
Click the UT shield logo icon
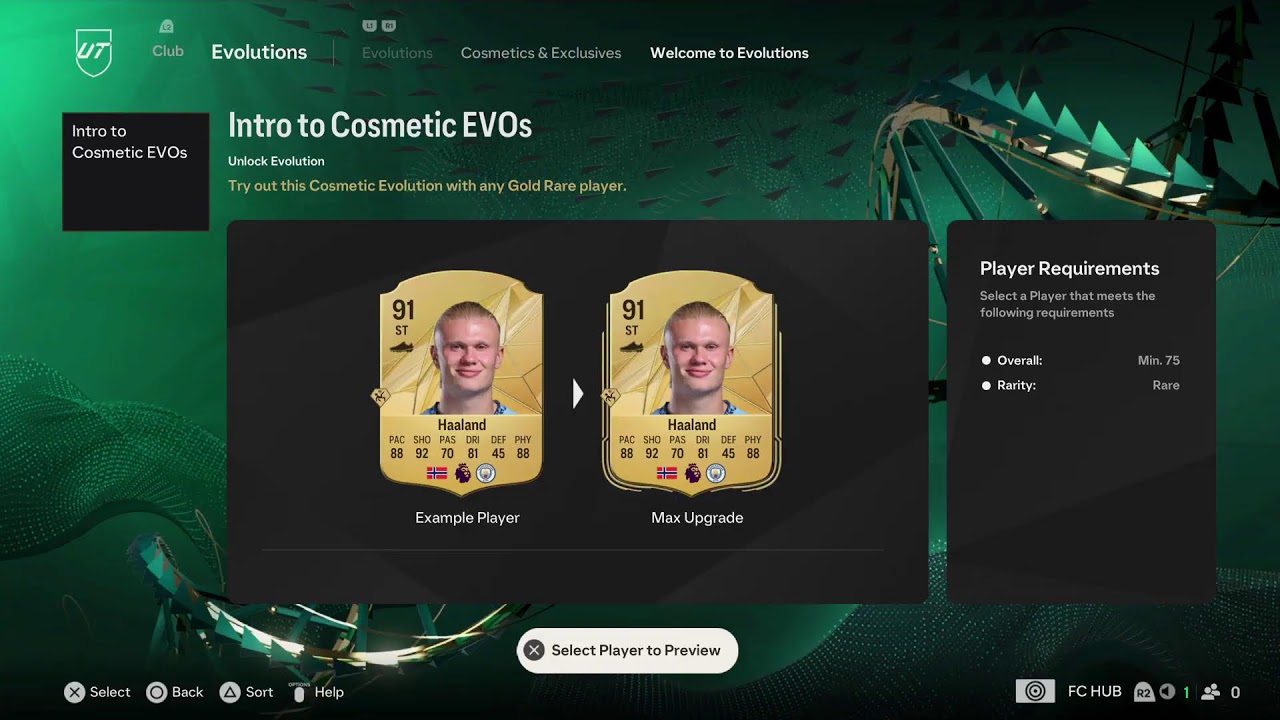94,52
